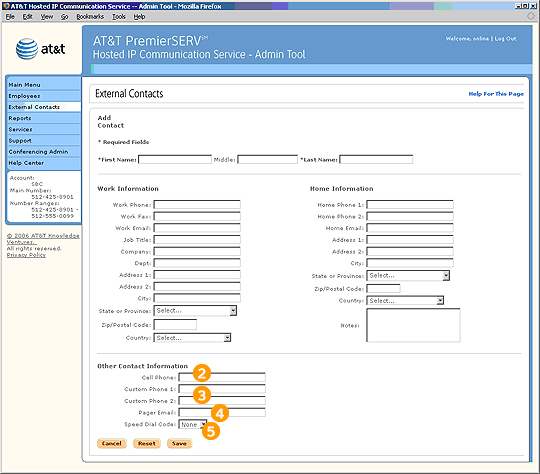The width and height of the screenshot is (540, 474).
Task: Click Custom Phone 1 field
Action: point(222,389)
